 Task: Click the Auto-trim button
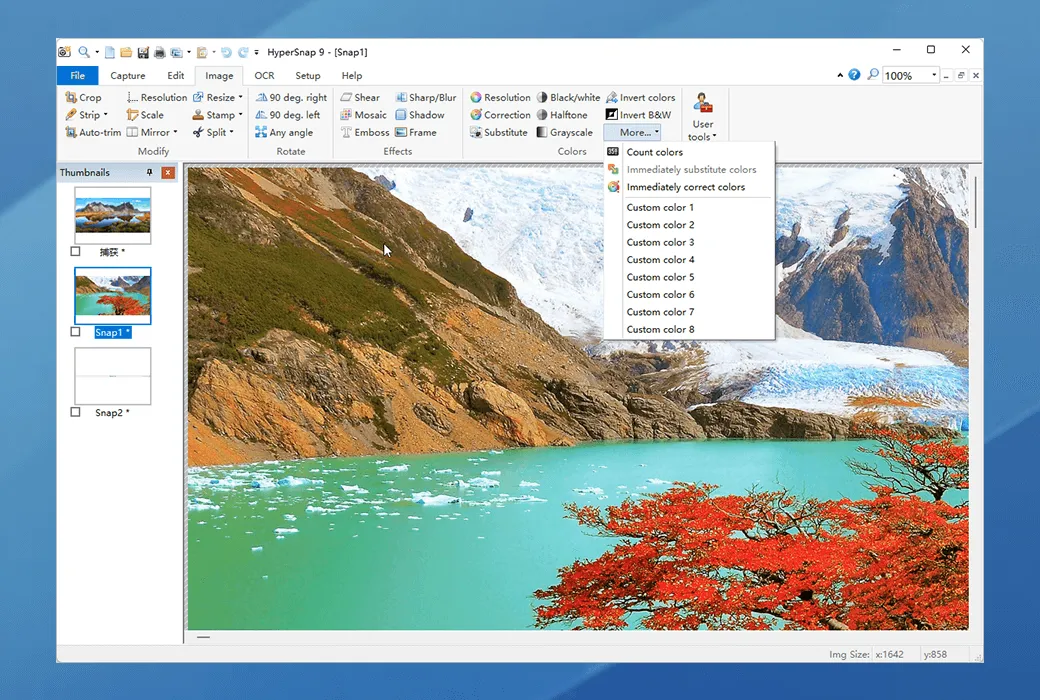(x=93, y=131)
